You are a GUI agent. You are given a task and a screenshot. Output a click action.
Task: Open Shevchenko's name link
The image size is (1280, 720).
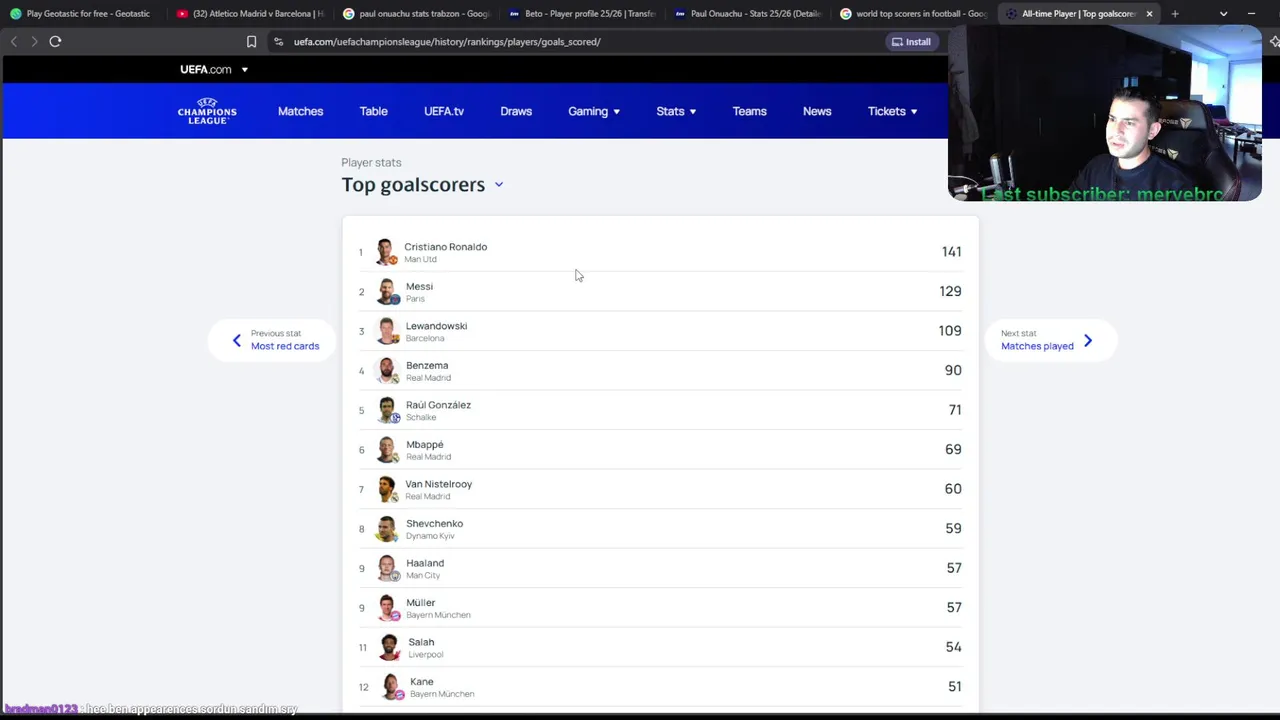click(434, 523)
